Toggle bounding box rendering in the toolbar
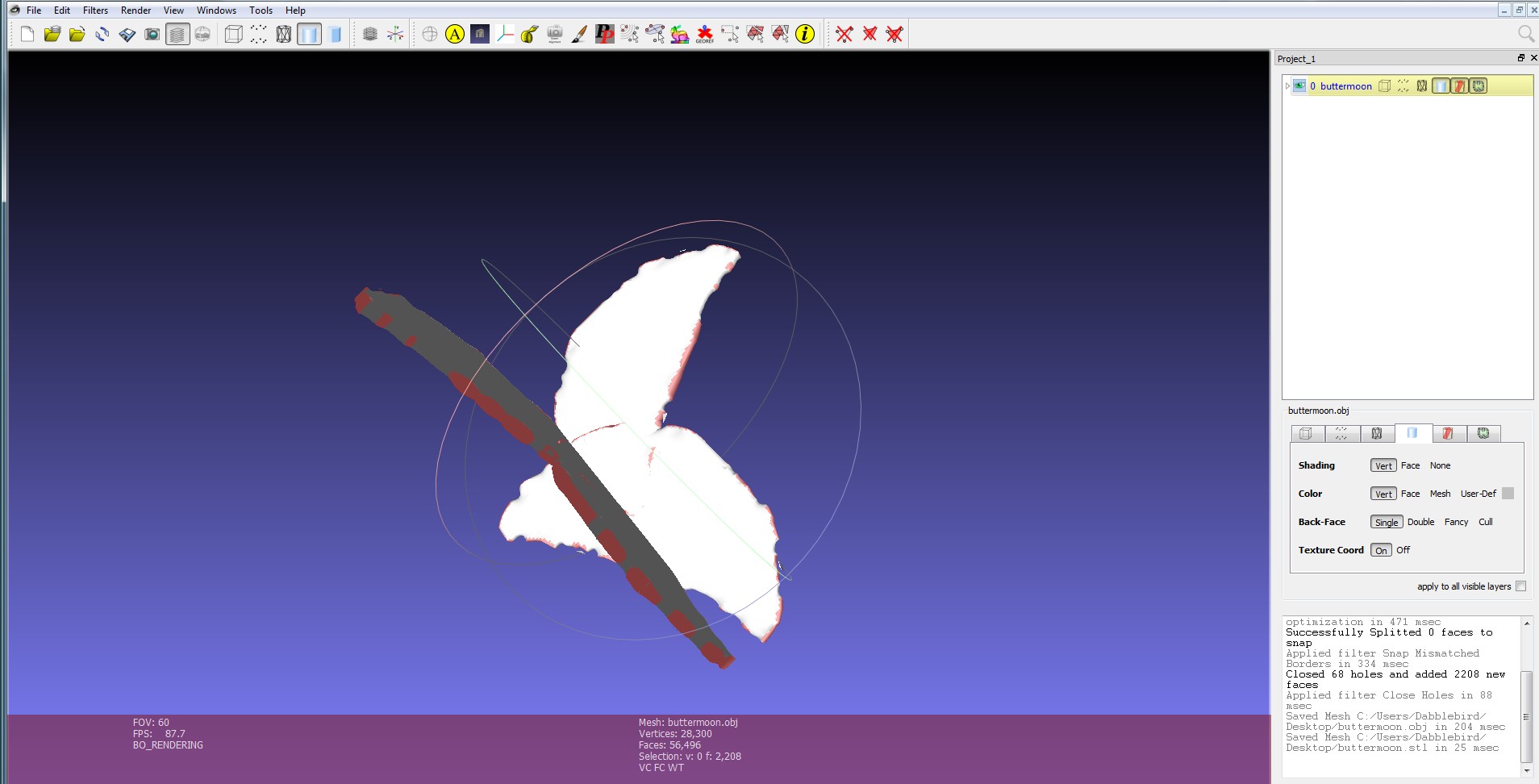 tap(233, 34)
